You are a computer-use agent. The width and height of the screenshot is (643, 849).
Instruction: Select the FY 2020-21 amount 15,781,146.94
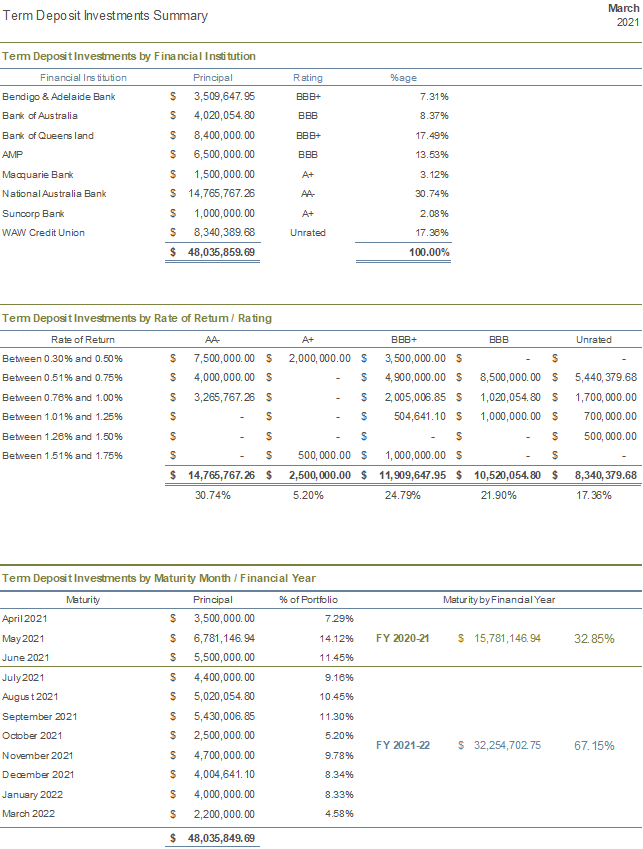coord(507,638)
